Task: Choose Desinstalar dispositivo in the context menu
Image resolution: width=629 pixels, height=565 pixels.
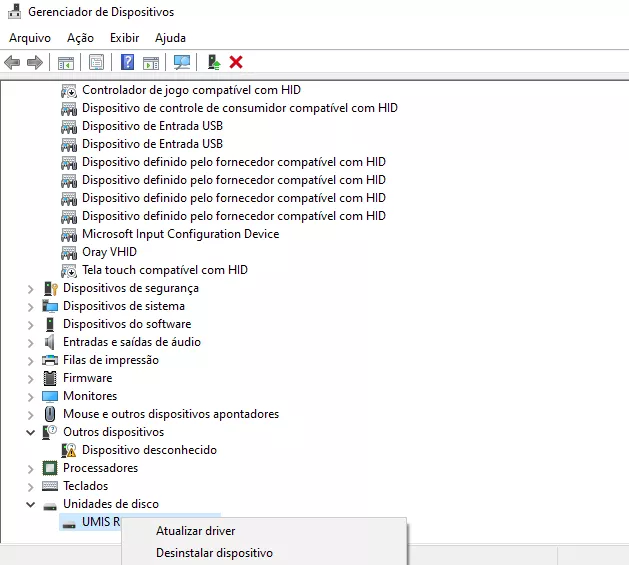Action: point(214,553)
